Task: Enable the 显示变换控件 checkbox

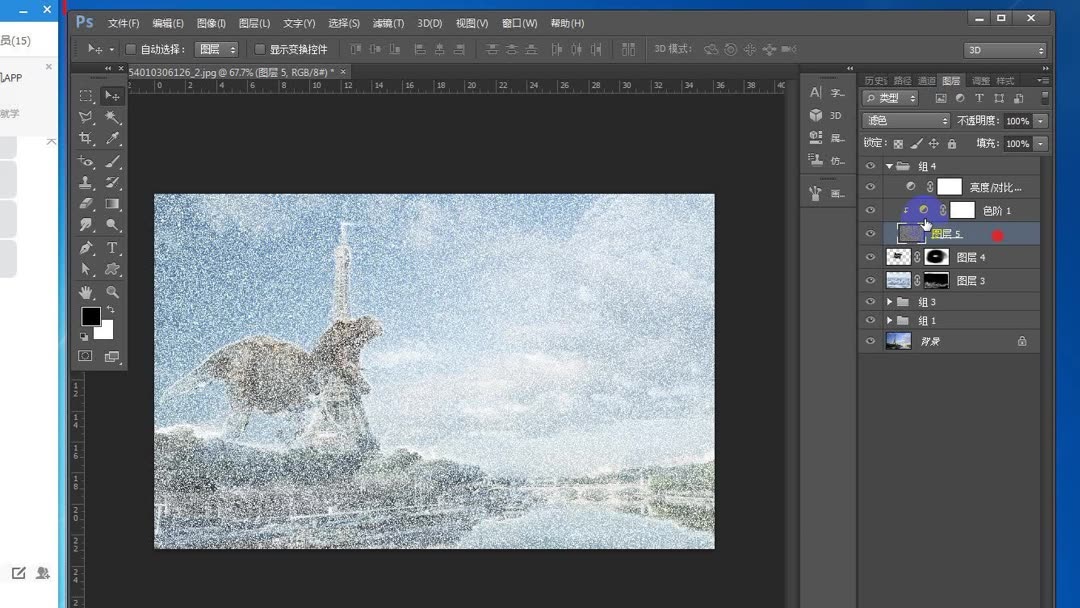Action: click(x=260, y=49)
